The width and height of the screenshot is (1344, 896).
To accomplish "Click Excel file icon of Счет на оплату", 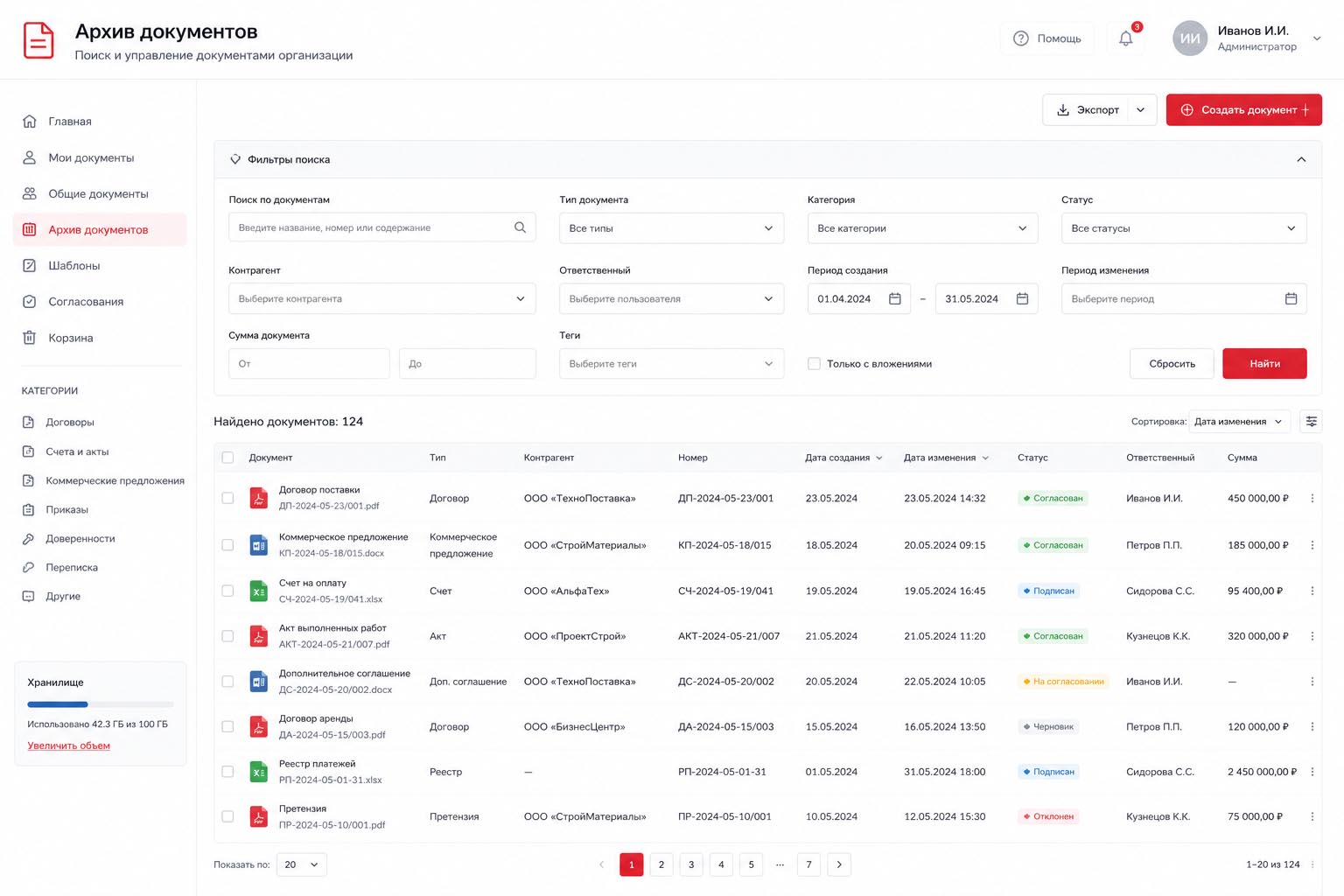I will pos(259,591).
